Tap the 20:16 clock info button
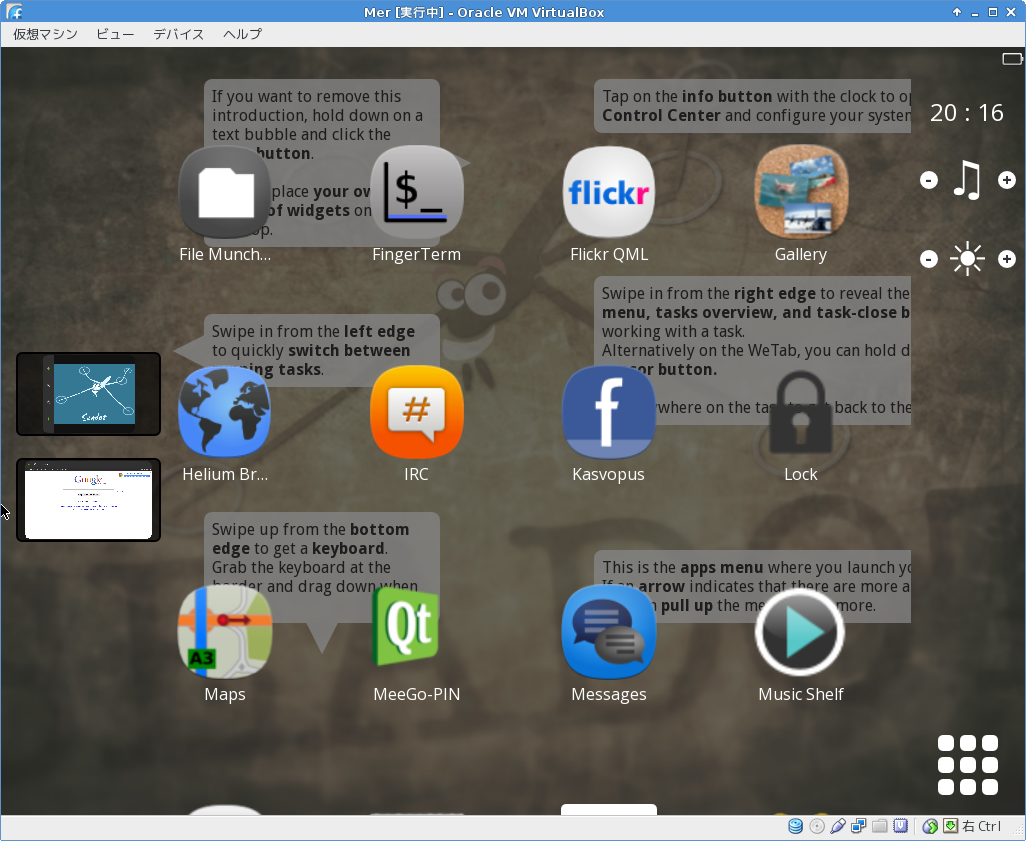 (x=966, y=113)
